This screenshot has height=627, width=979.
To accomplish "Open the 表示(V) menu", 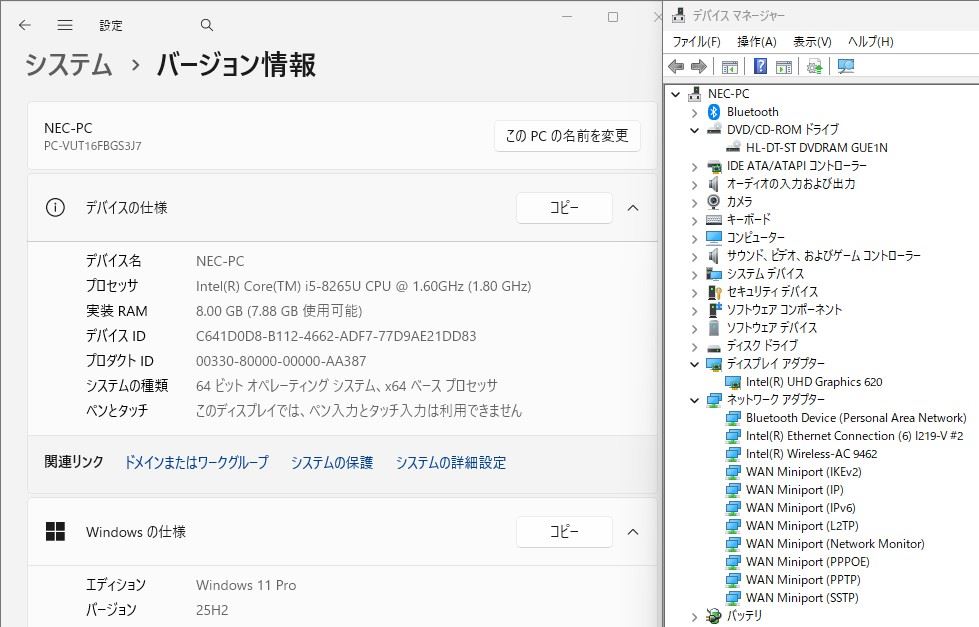I will 811,42.
